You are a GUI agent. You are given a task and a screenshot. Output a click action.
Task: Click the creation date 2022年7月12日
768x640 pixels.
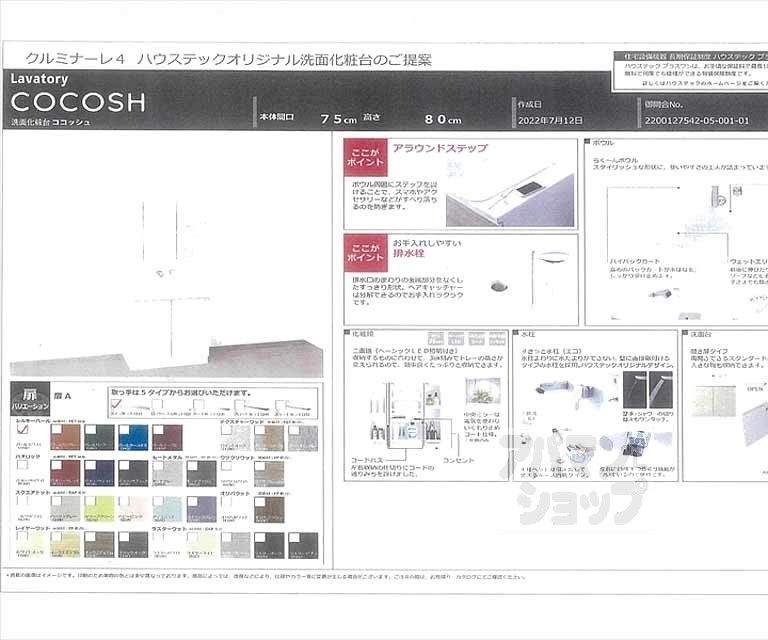click(x=550, y=120)
